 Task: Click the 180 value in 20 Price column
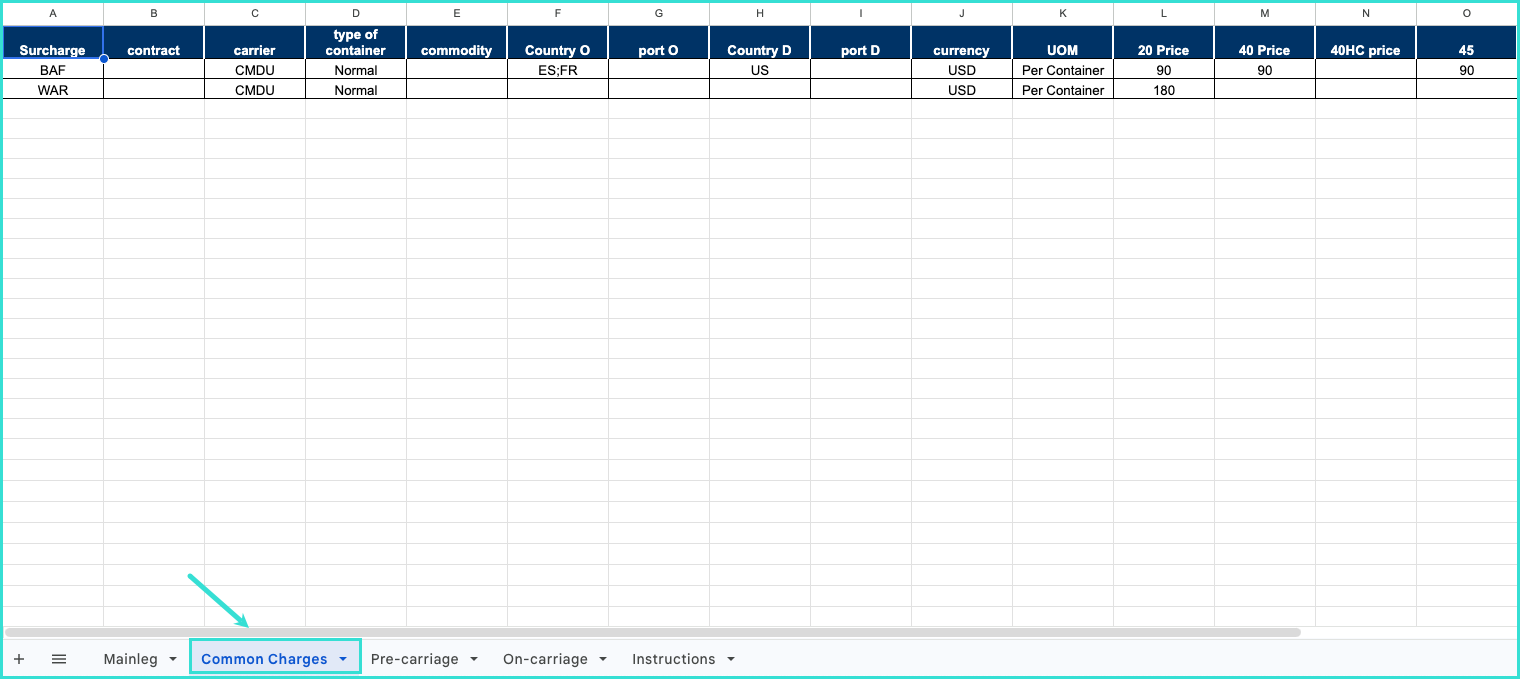pyautogui.click(x=1163, y=90)
